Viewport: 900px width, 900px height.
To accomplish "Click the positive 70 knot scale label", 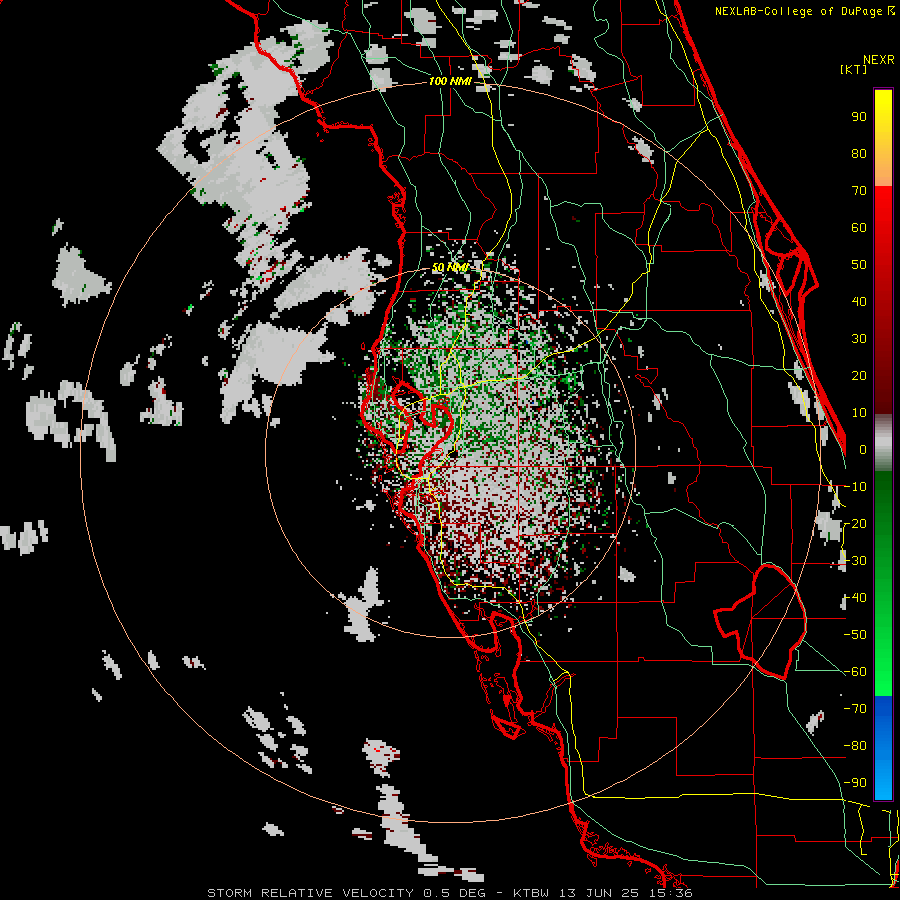I will (x=859, y=191).
